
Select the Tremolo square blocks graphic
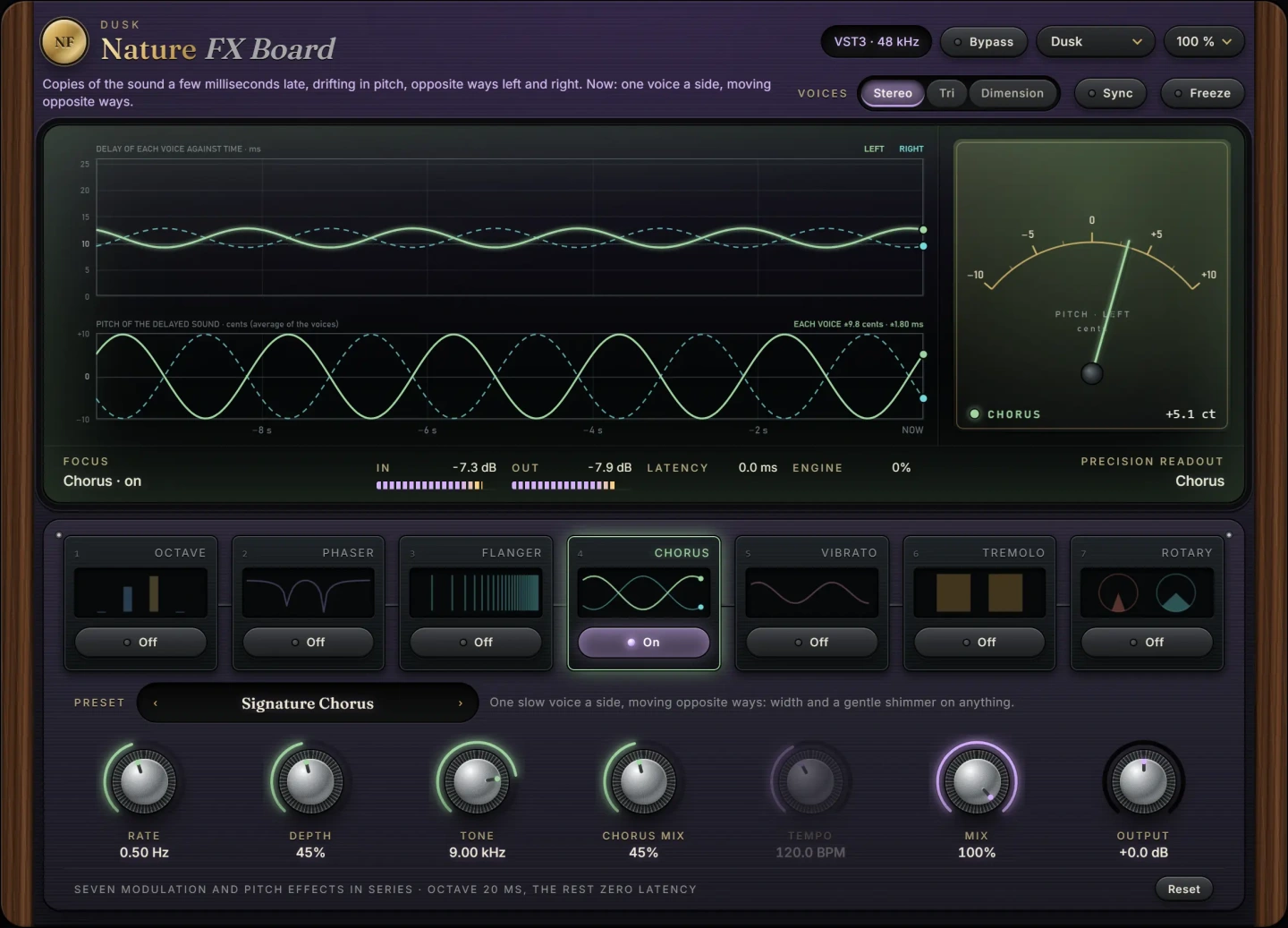point(979,592)
